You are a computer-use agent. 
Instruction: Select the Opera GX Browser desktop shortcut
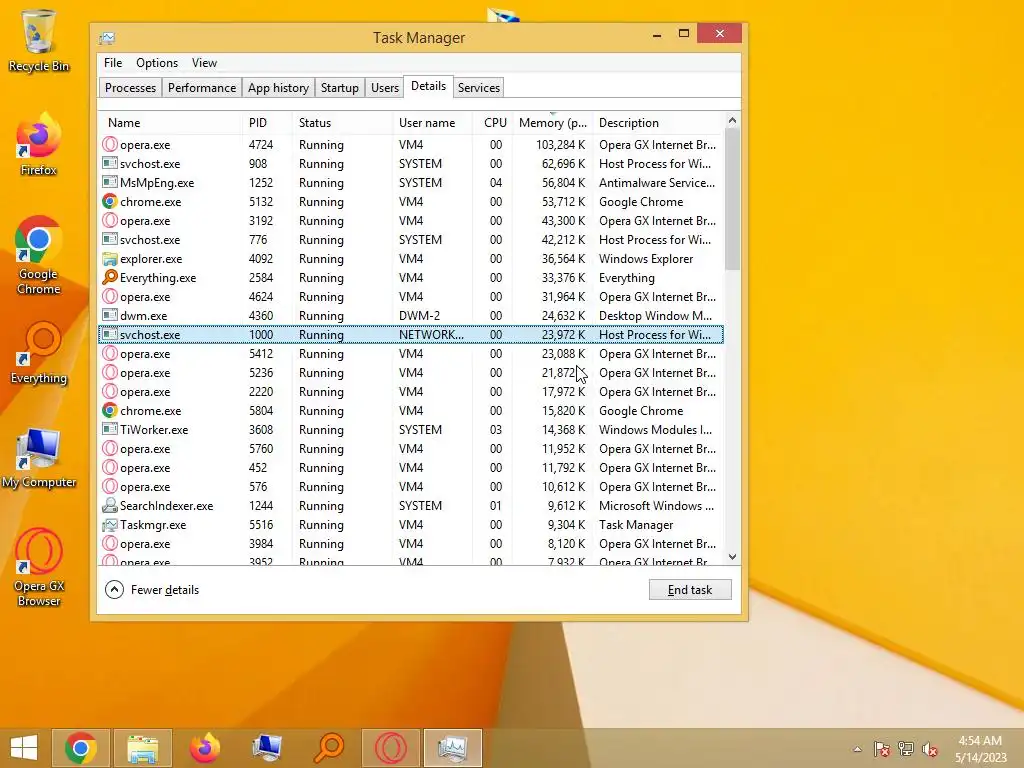click(x=39, y=568)
